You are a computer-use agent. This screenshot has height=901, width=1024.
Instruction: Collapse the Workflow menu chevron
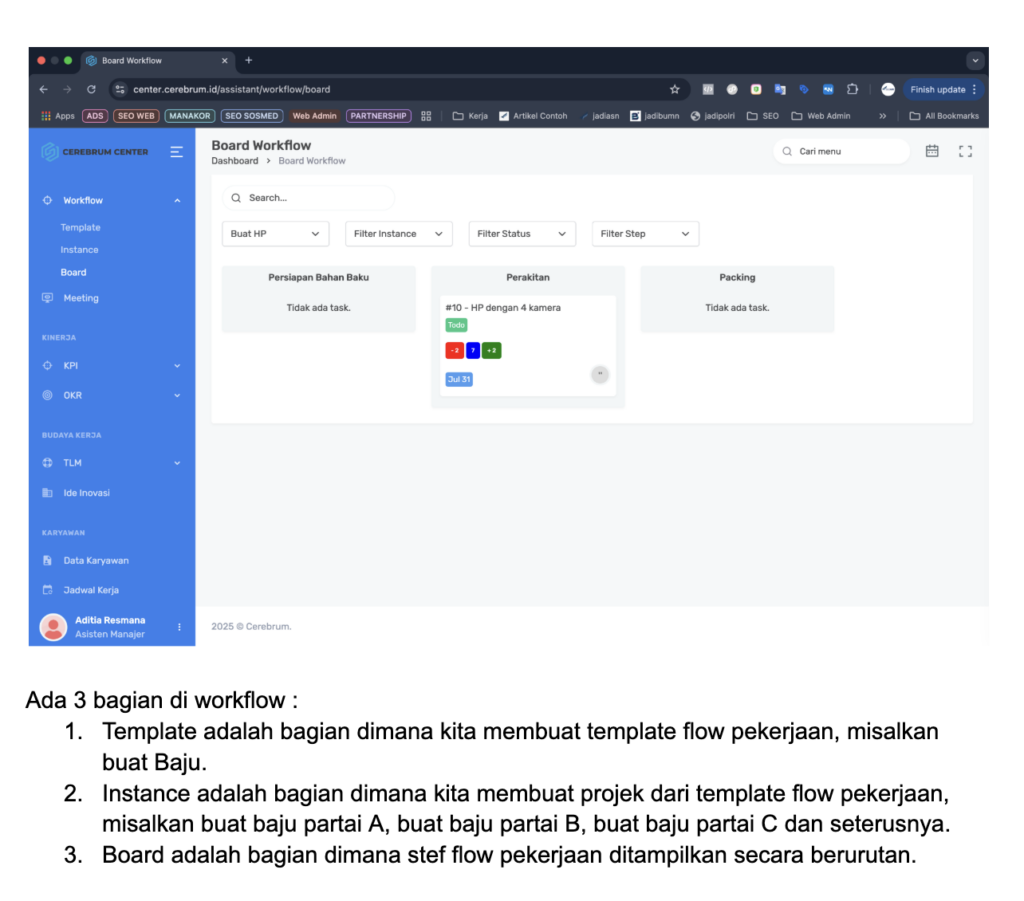pos(177,200)
